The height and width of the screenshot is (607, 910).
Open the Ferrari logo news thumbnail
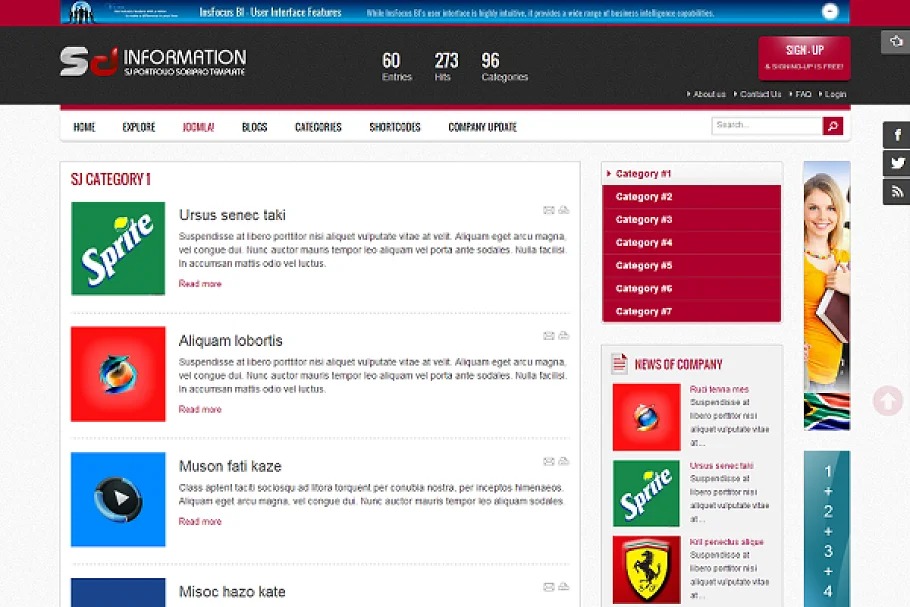coord(646,570)
